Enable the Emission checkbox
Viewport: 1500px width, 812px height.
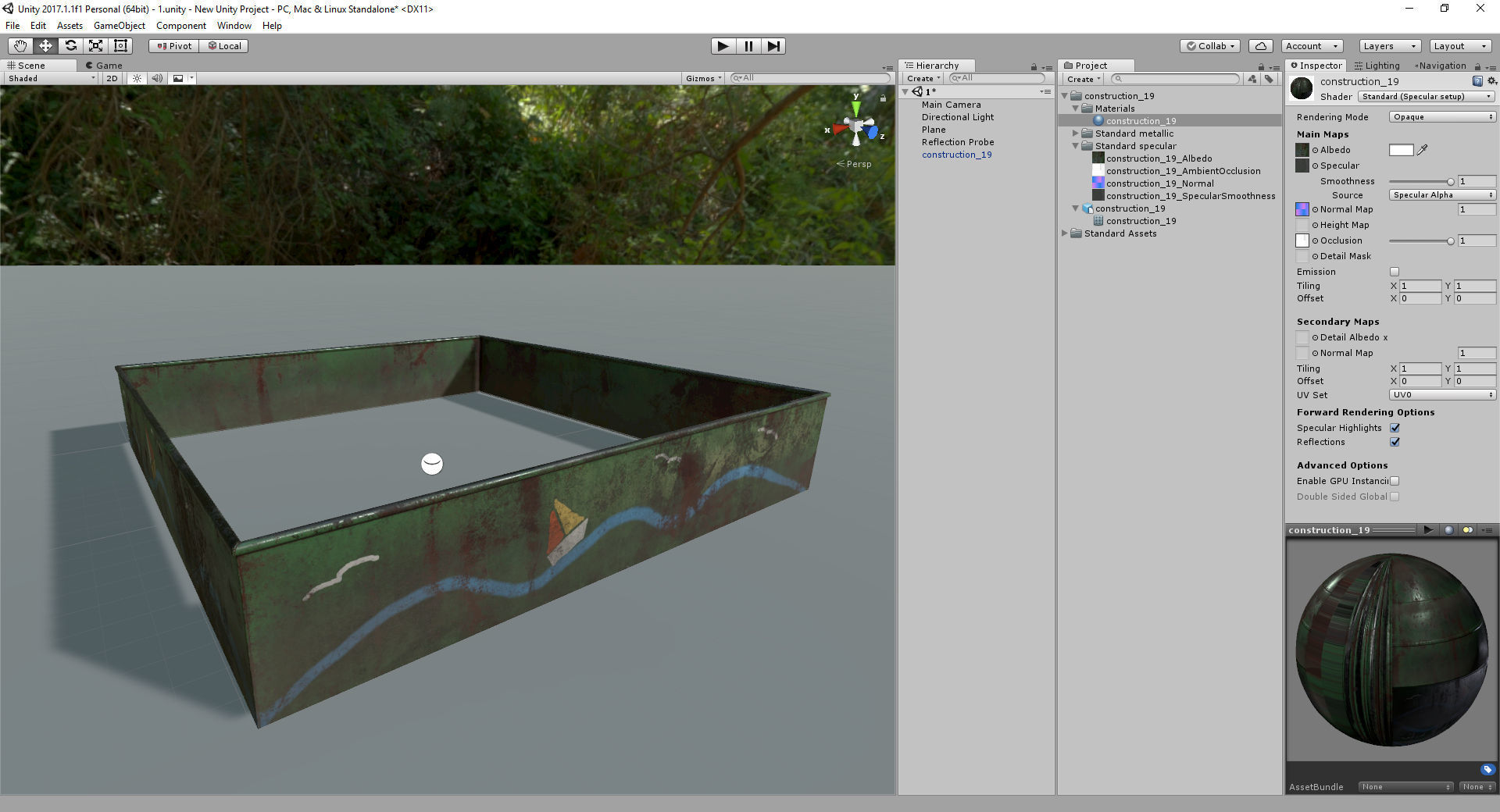pos(1395,272)
